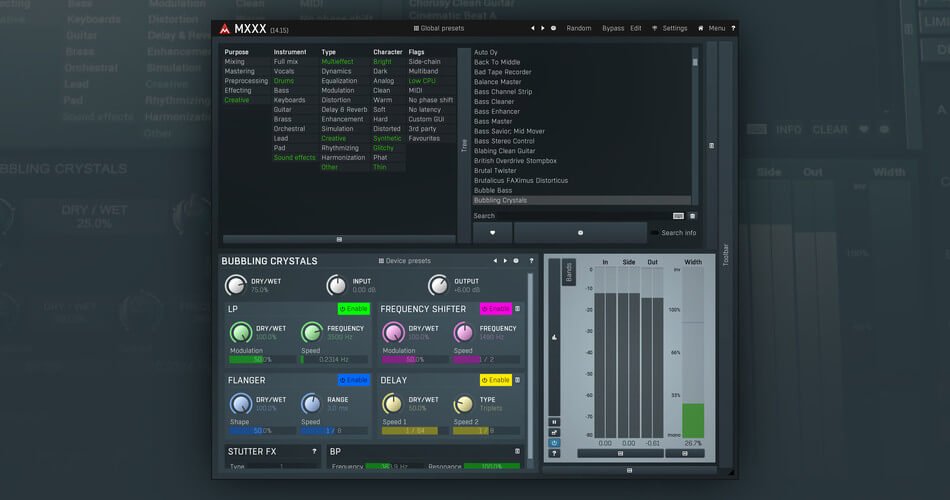Select the Bubble Bass preset
The height and width of the screenshot is (500, 950).
(x=493, y=190)
